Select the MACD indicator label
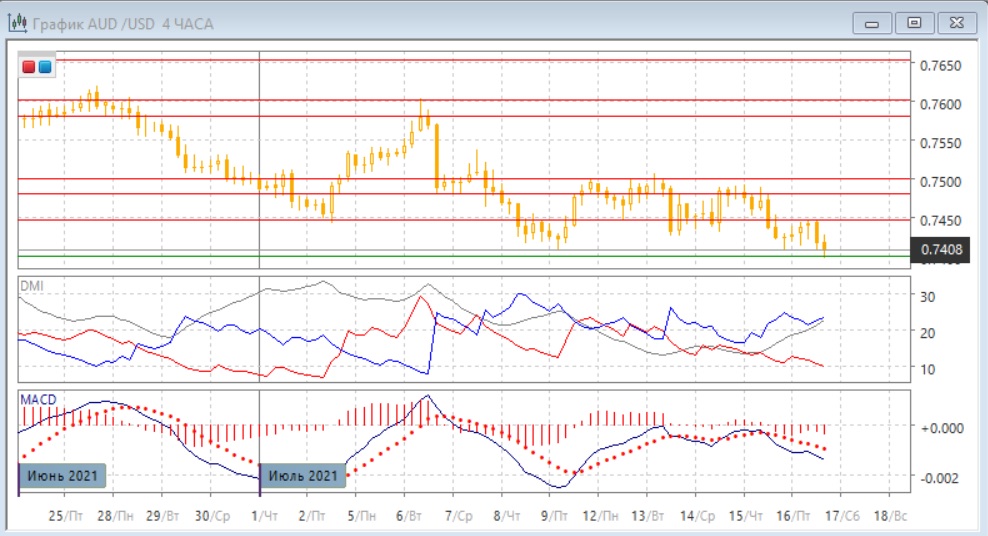The image size is (988, 536). pos(38,399)
